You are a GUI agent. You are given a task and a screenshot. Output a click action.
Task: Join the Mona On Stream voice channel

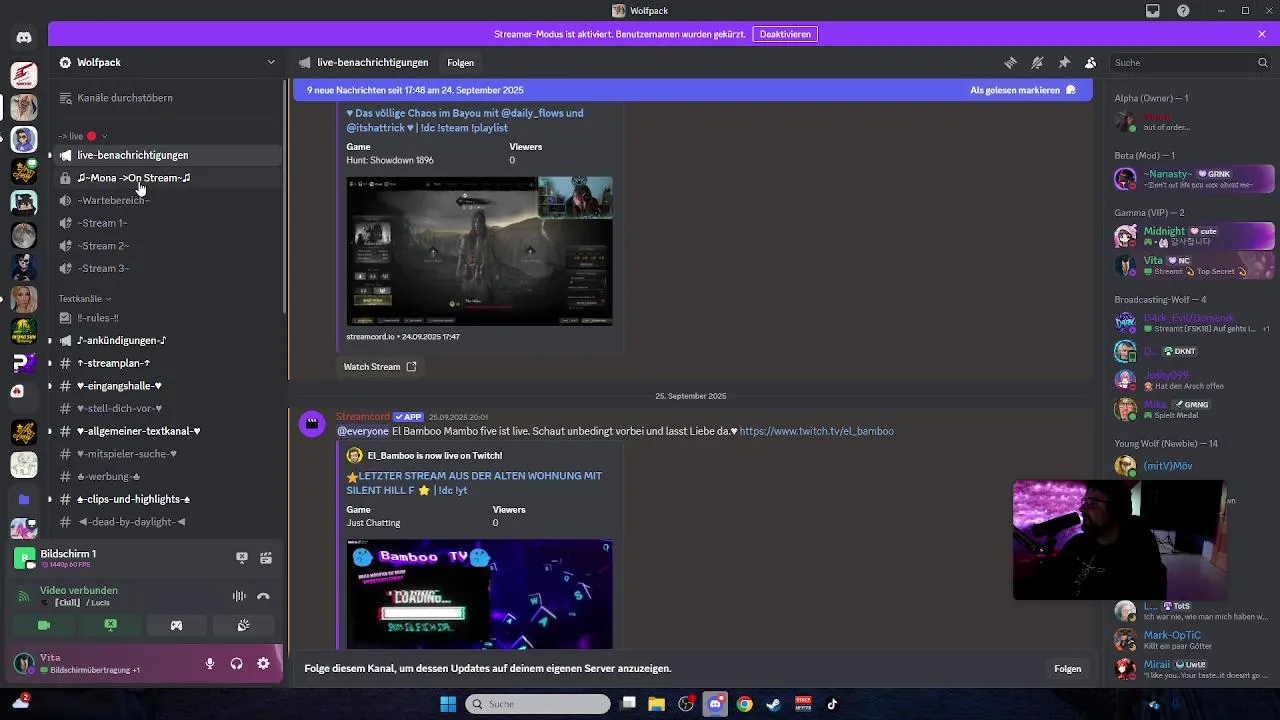(x=167, y=178)
